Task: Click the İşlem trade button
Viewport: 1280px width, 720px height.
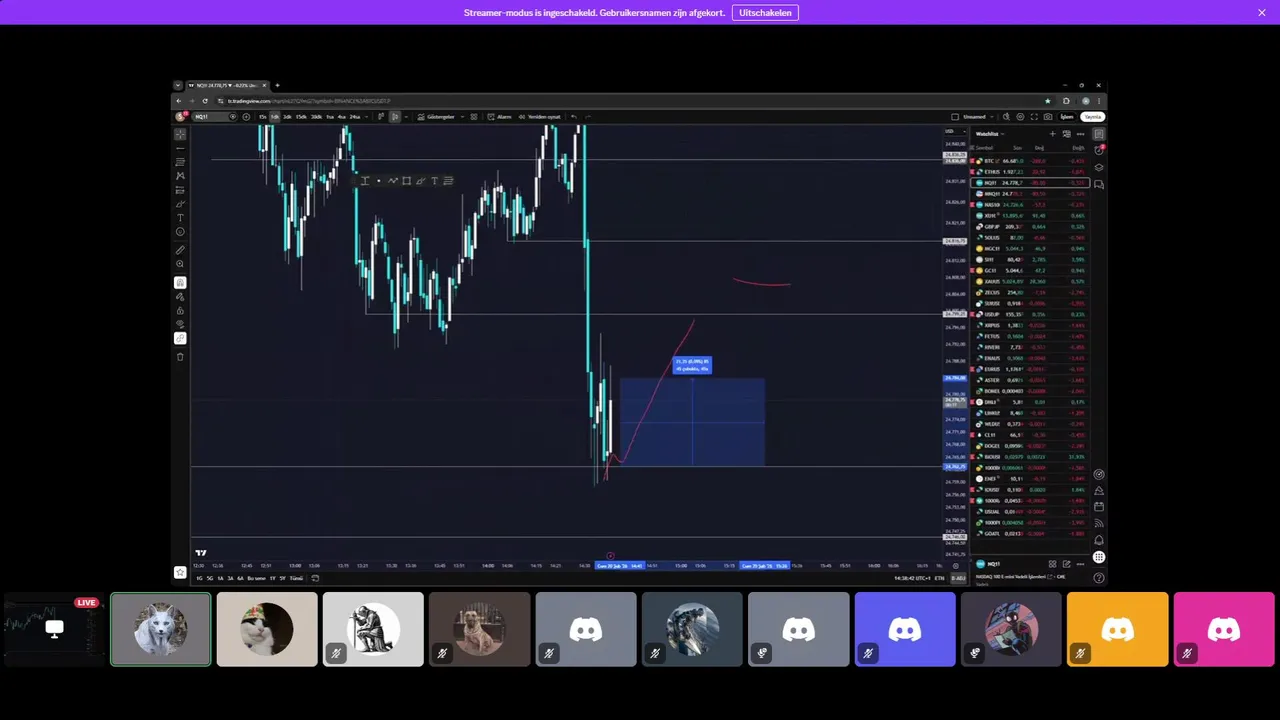Action: [1067, 117]
